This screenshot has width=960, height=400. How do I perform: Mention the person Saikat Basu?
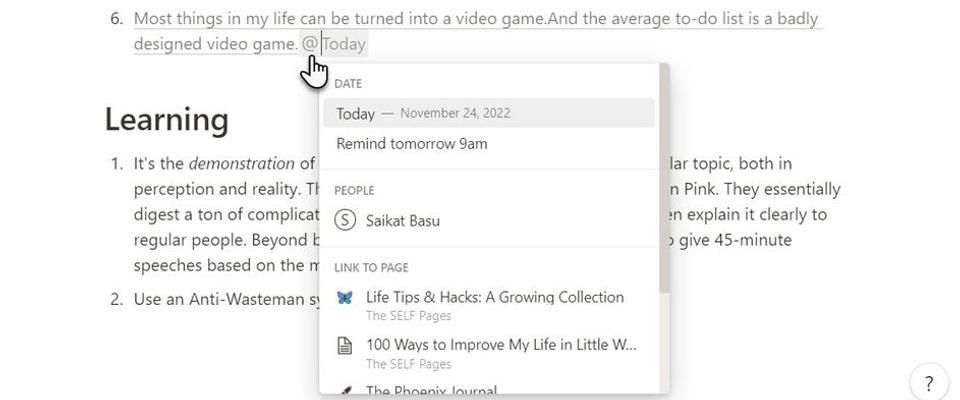pyautogui.click(x=402, y=221)
